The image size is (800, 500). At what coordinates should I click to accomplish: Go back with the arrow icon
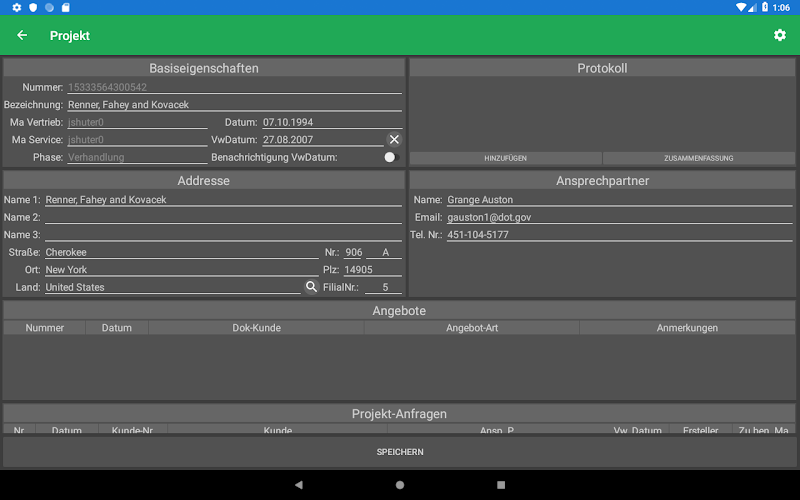pyautogui.click(x=22, y=35)
